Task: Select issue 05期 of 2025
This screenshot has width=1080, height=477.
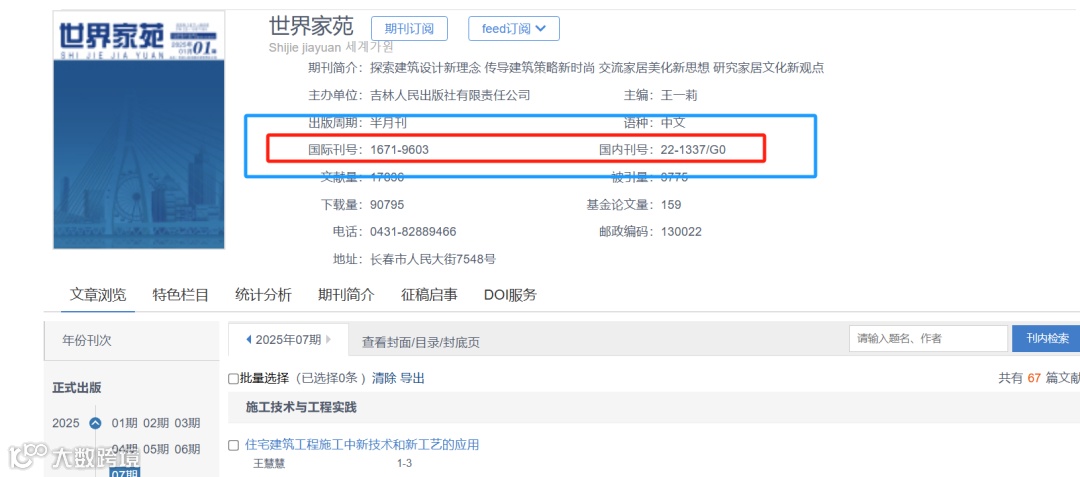Action: pos(156,449)
